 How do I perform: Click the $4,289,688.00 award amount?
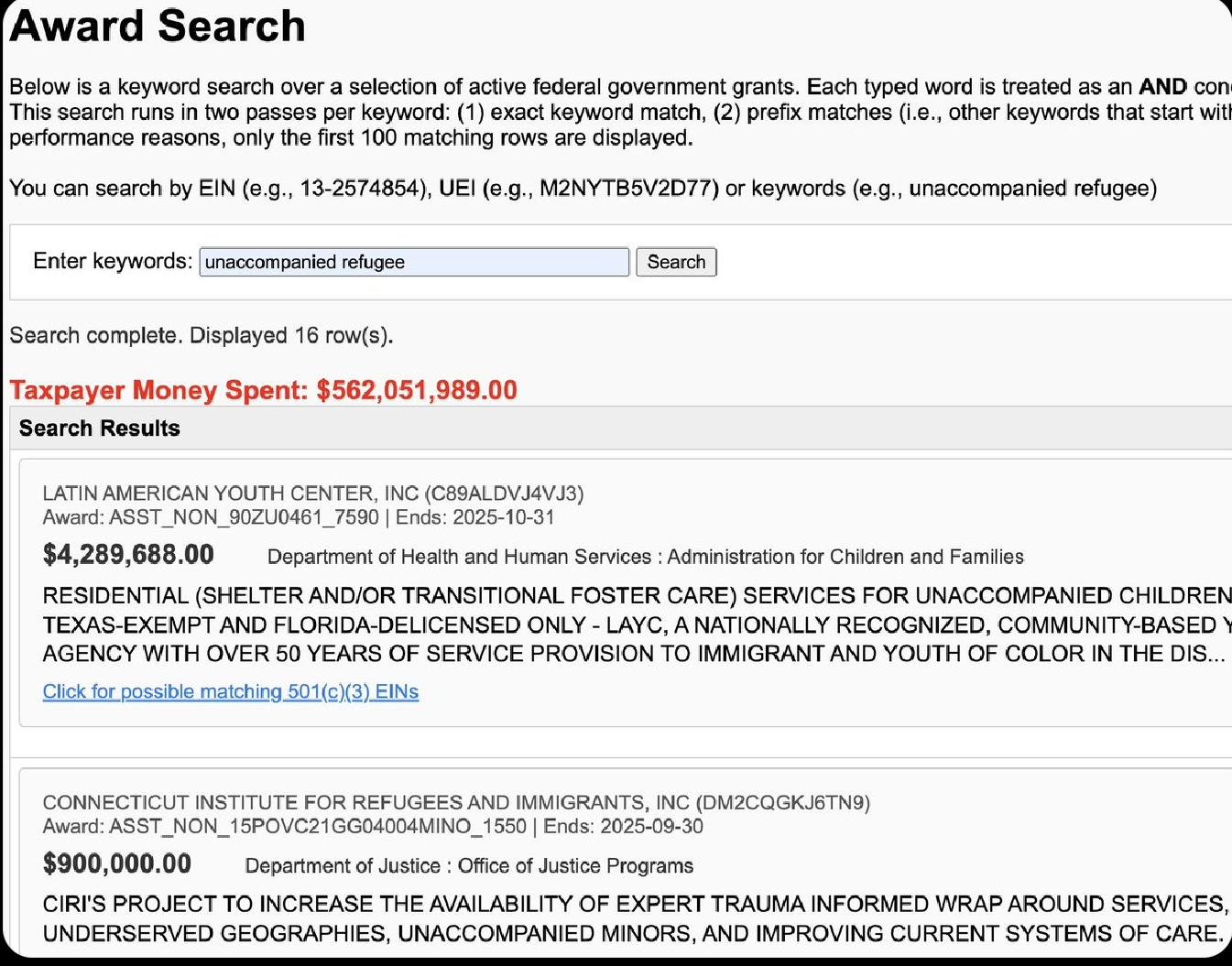click(128, 555)
